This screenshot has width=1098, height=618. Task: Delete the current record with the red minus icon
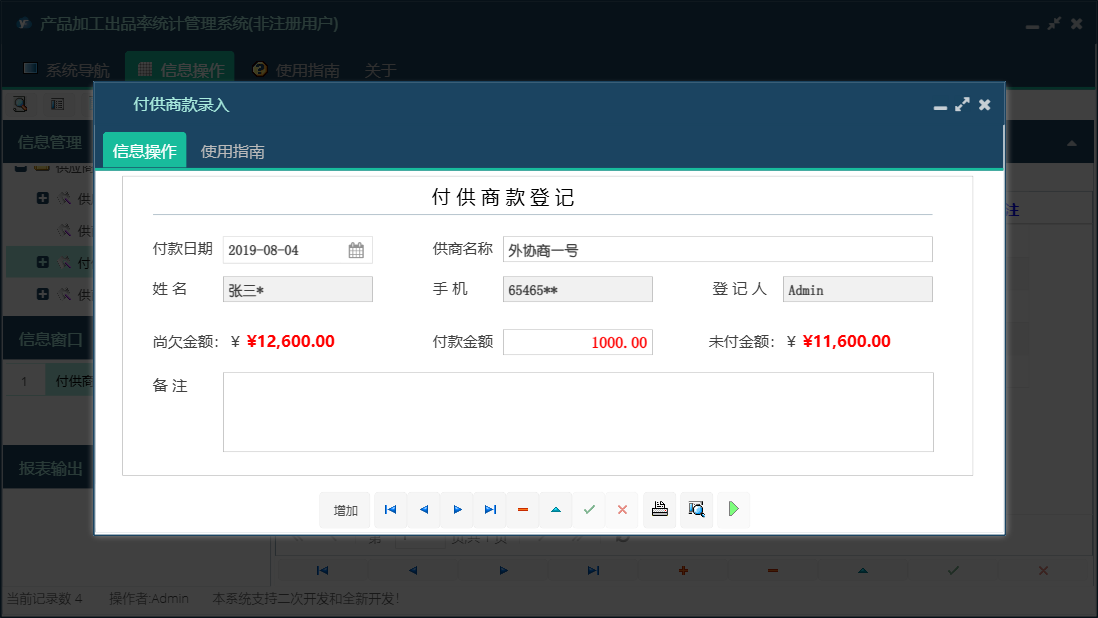[x=523, y=510]
